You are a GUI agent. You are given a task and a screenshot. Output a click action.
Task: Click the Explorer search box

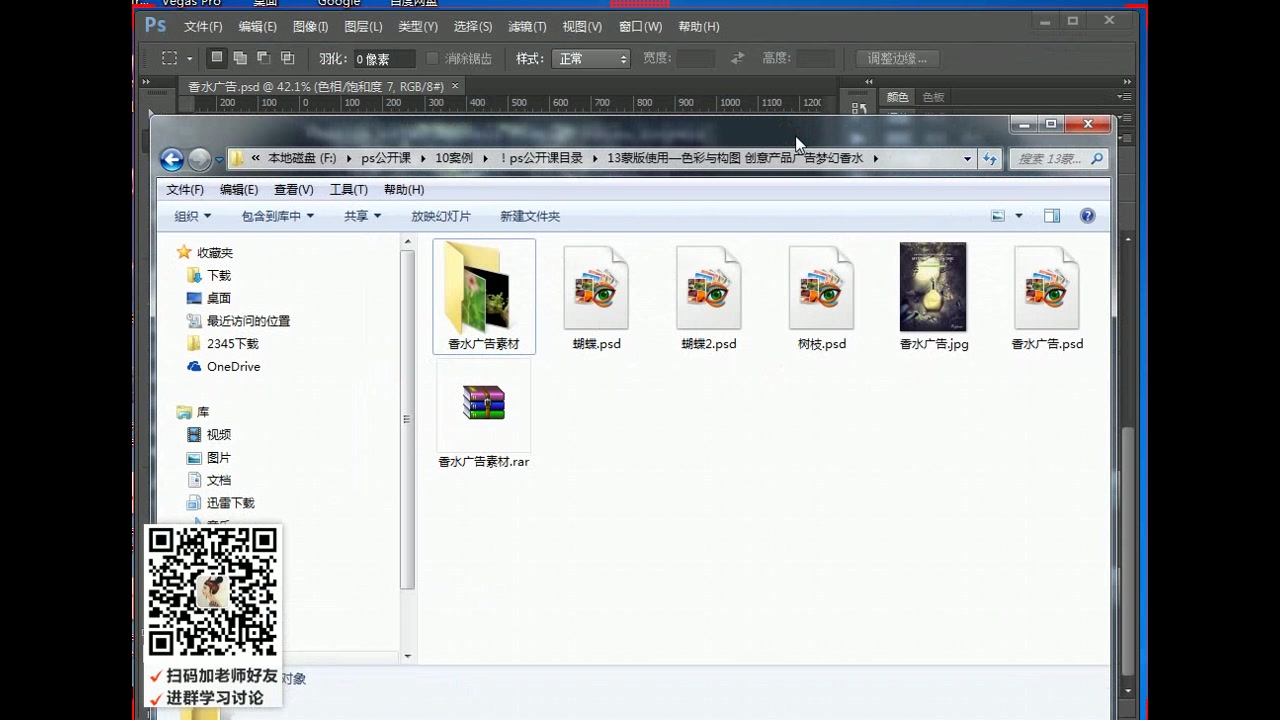[x=1060, y=159]
